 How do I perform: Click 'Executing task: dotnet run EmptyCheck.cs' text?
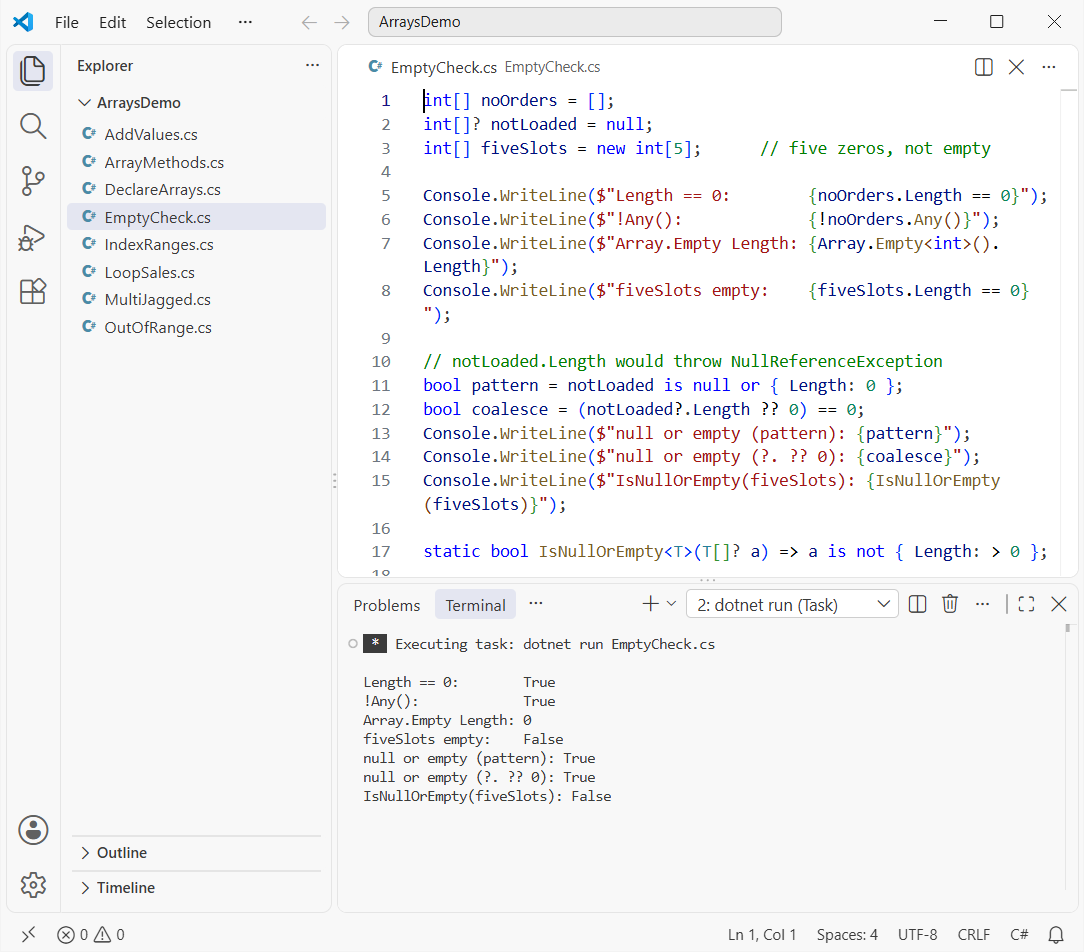(x=555, y=644)
